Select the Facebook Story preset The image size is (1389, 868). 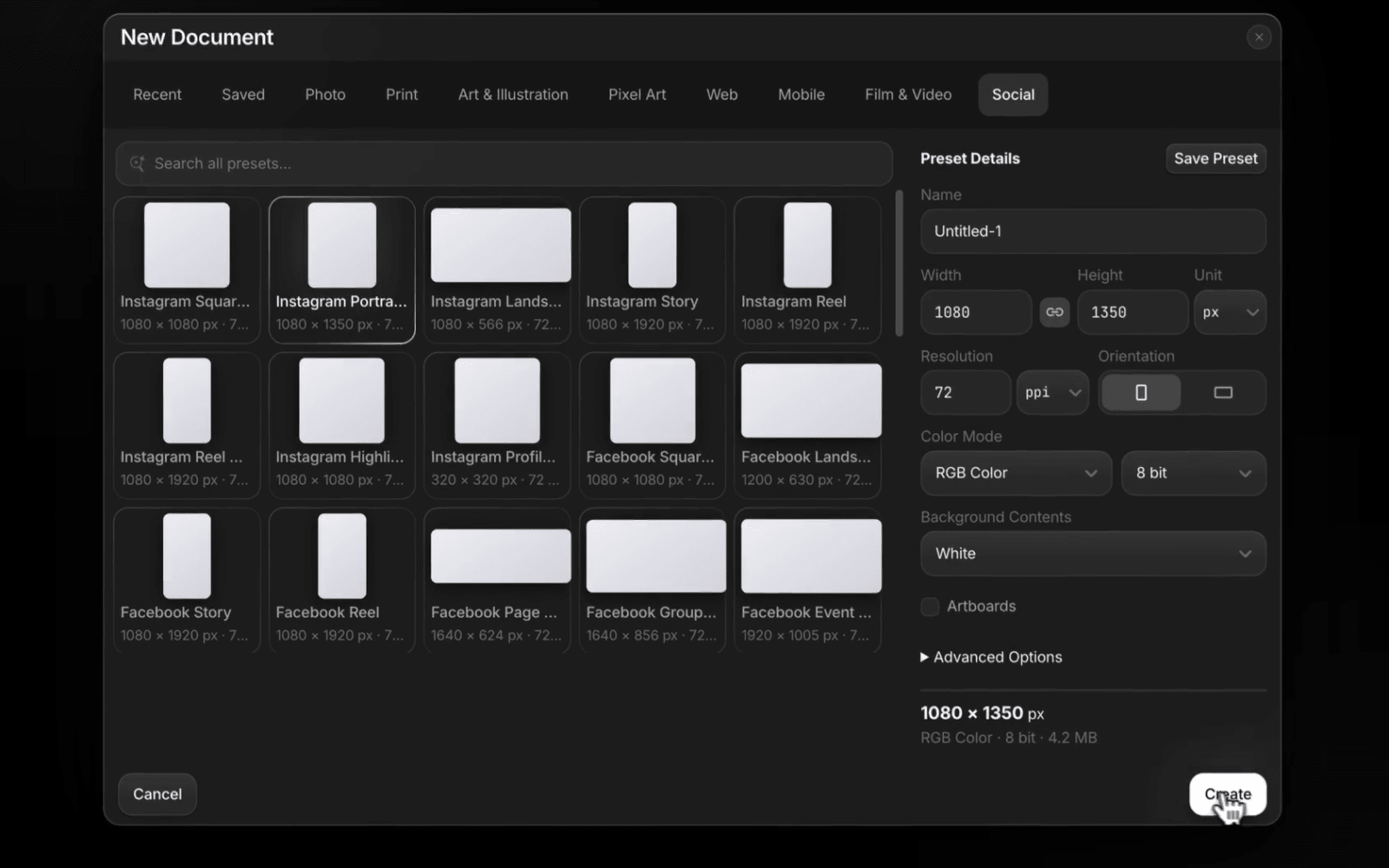(x=187, y=580)
